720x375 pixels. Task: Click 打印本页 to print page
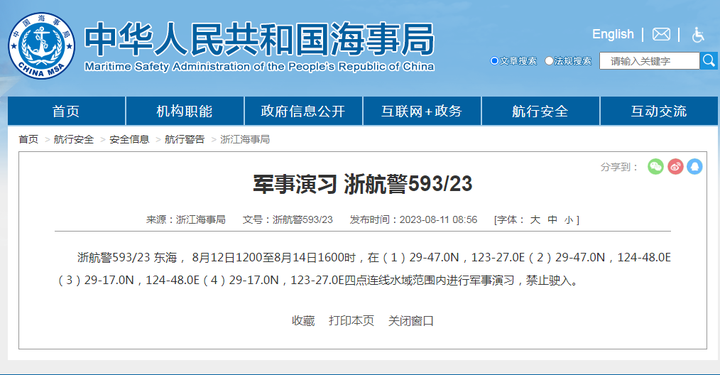click(351, 320)
